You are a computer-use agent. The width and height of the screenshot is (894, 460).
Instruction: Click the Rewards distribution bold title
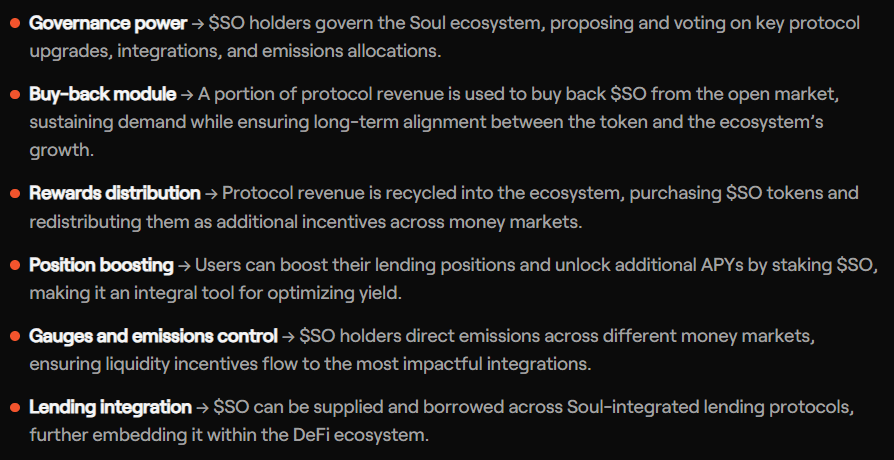click(114, 193)
